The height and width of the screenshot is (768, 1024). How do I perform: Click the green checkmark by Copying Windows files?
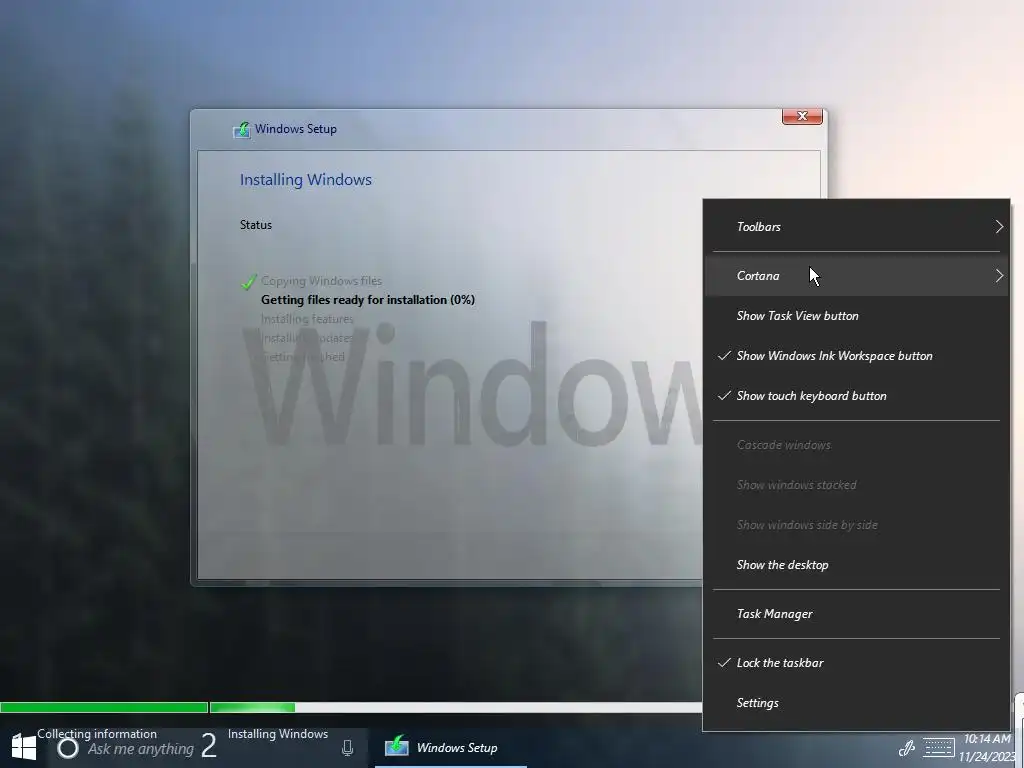click(248, 282)
